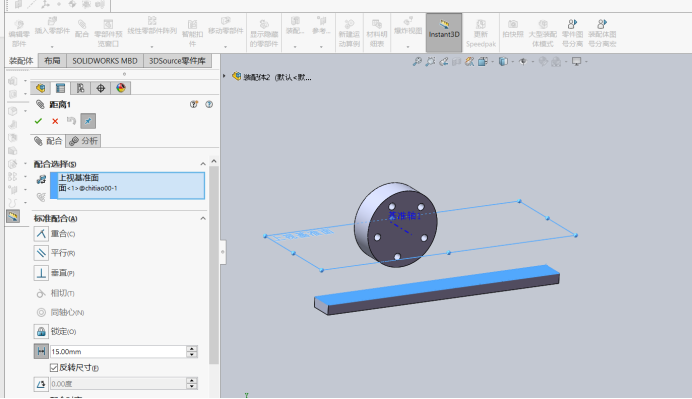
Task: Confirm the mate with the green checkmark
Action: tap(38, 121)
